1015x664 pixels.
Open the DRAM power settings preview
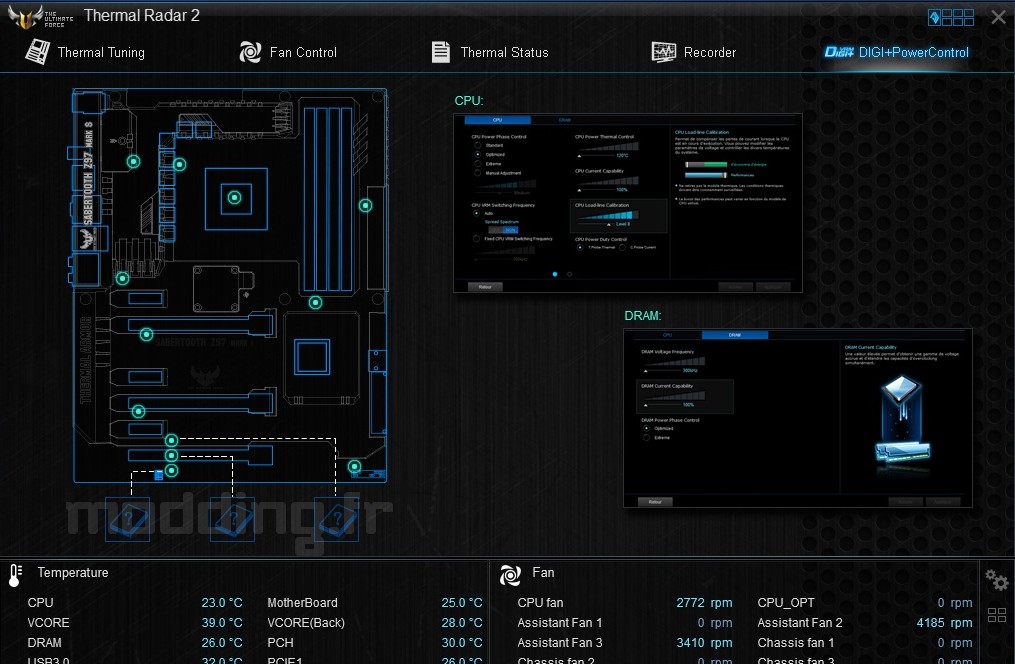[798, 418]
